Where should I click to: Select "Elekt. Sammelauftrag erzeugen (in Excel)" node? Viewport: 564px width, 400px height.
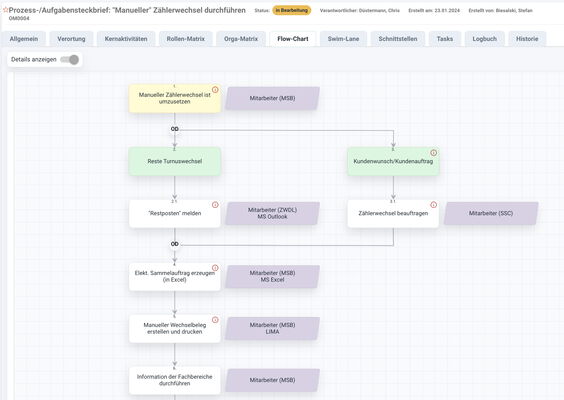pos(175,277)
